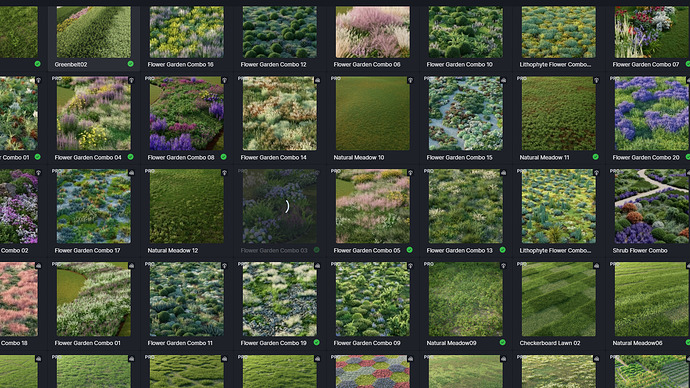
Task: Open the Flower Garden Combo 12 preview image
Action: click(x=280, y=32)
